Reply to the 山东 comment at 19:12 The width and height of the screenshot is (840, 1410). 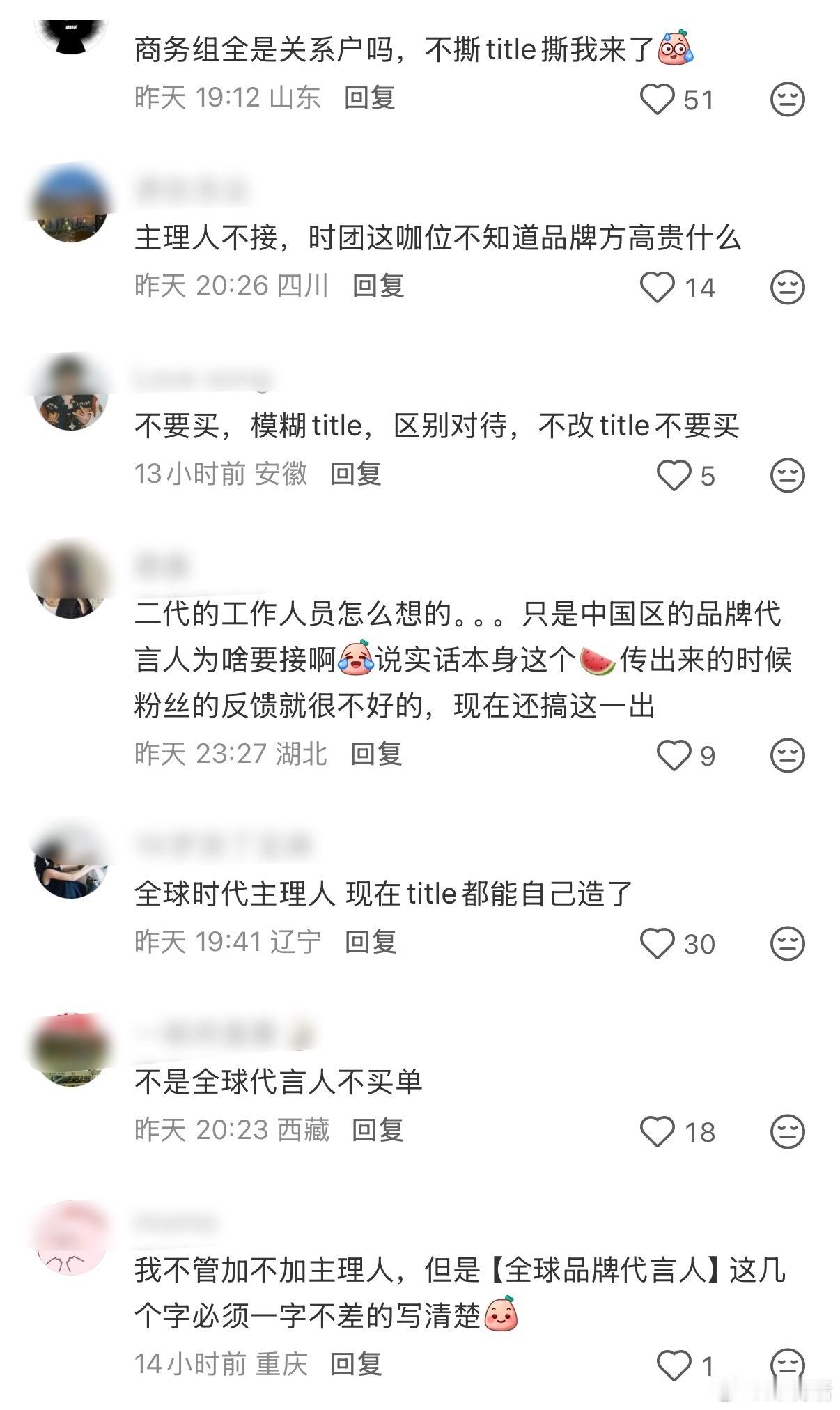(x=370, y=98)
